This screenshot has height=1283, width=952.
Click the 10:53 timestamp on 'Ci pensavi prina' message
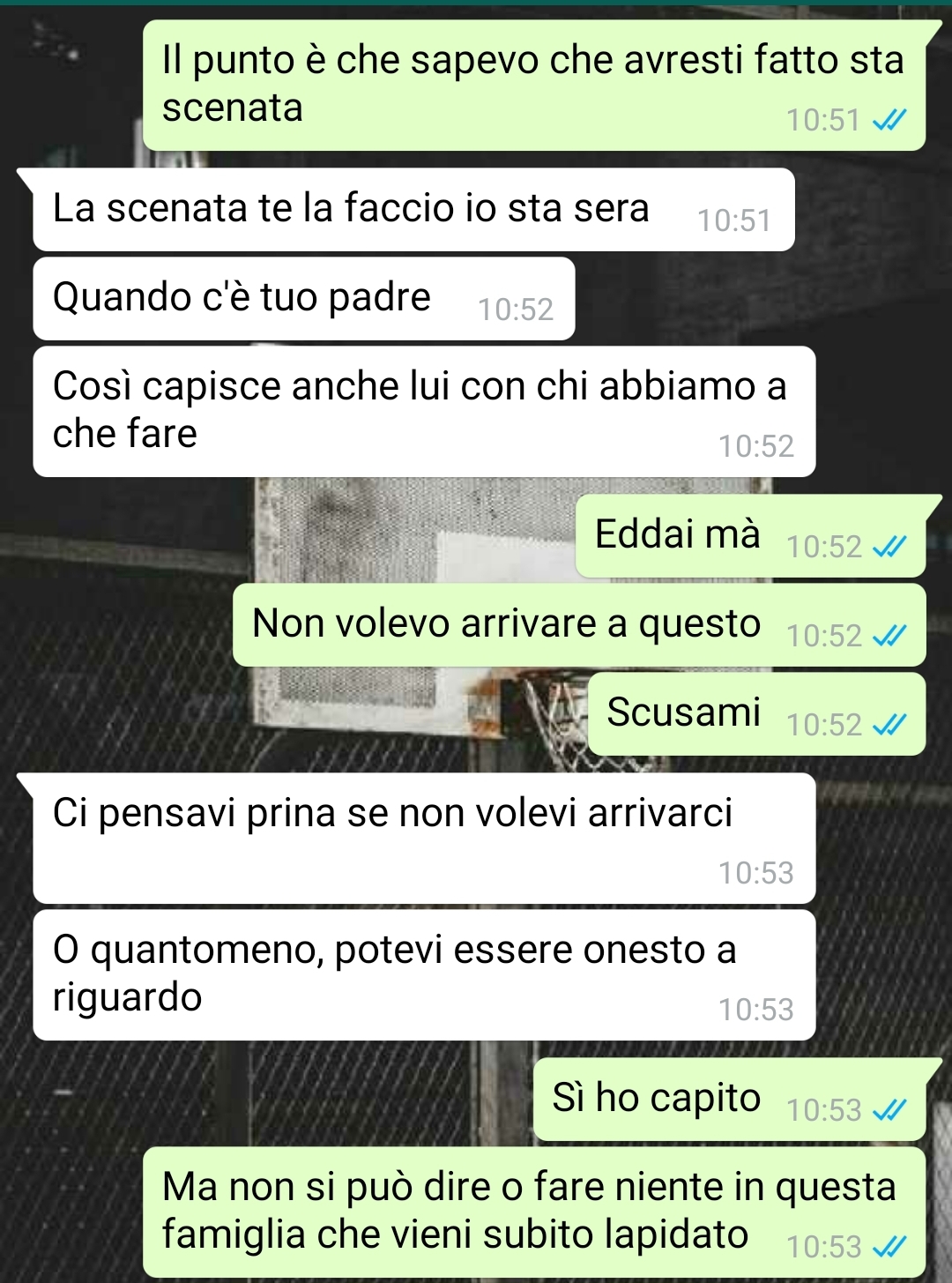pos(756,873)
